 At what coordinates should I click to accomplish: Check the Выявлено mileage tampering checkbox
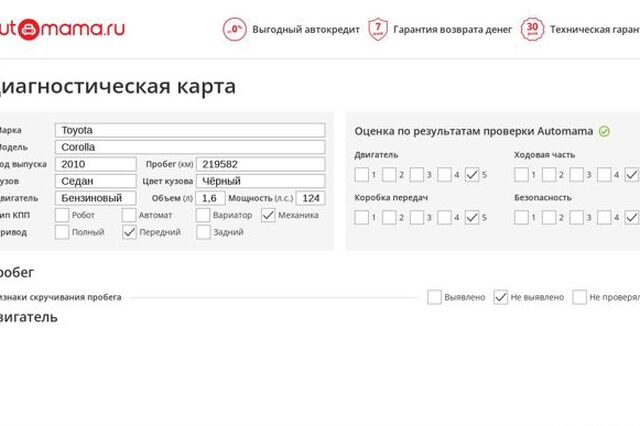pos(434,297)
